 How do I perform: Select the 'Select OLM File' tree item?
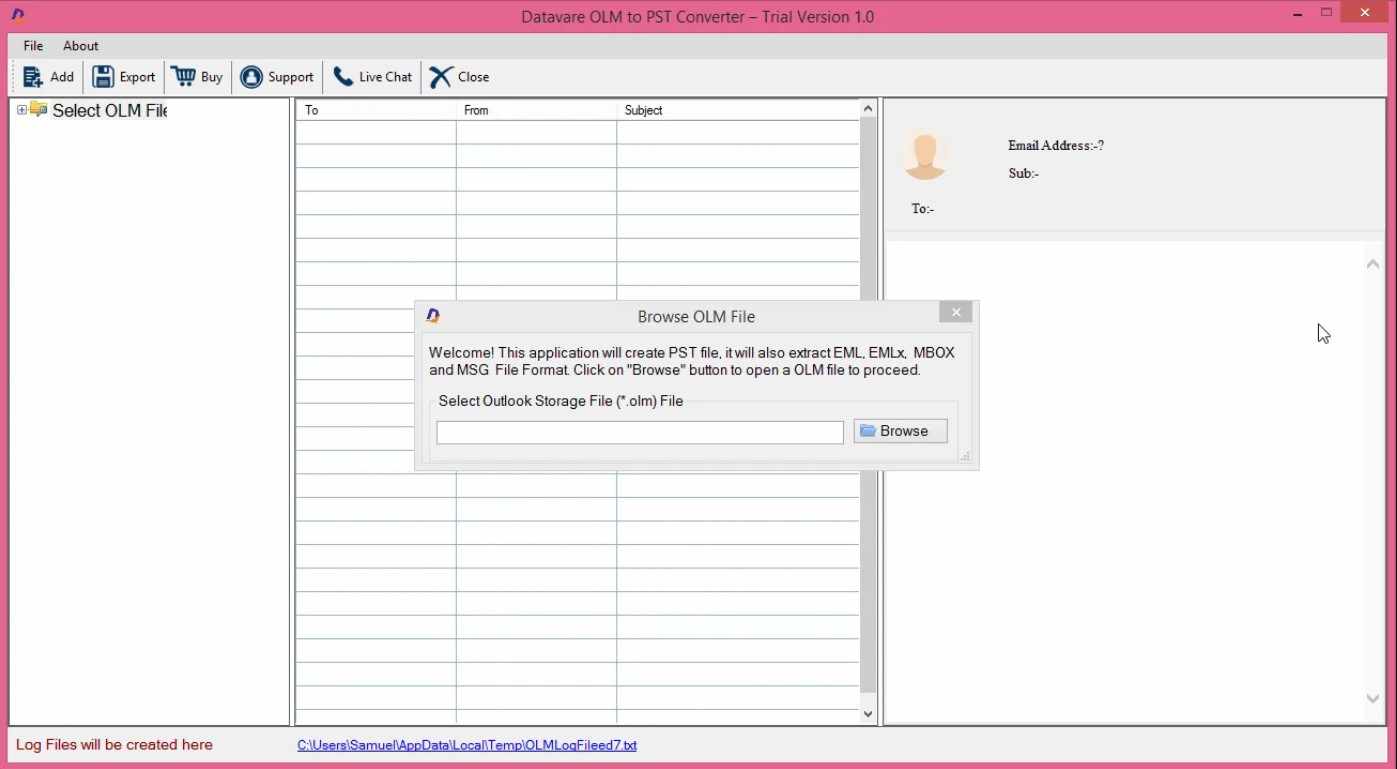click(110, 111)
